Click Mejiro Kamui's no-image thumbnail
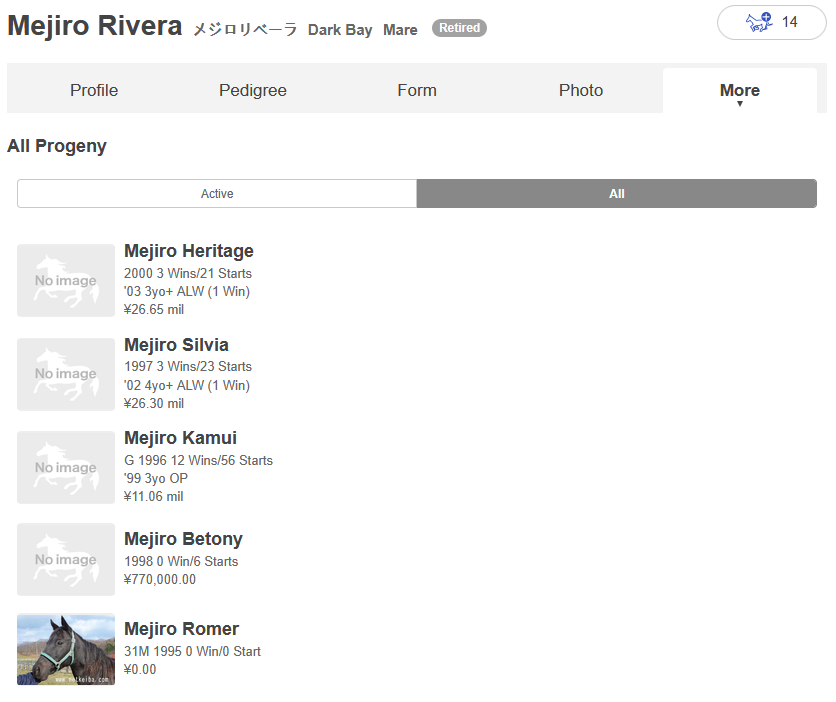 click(x=66, y=467)
